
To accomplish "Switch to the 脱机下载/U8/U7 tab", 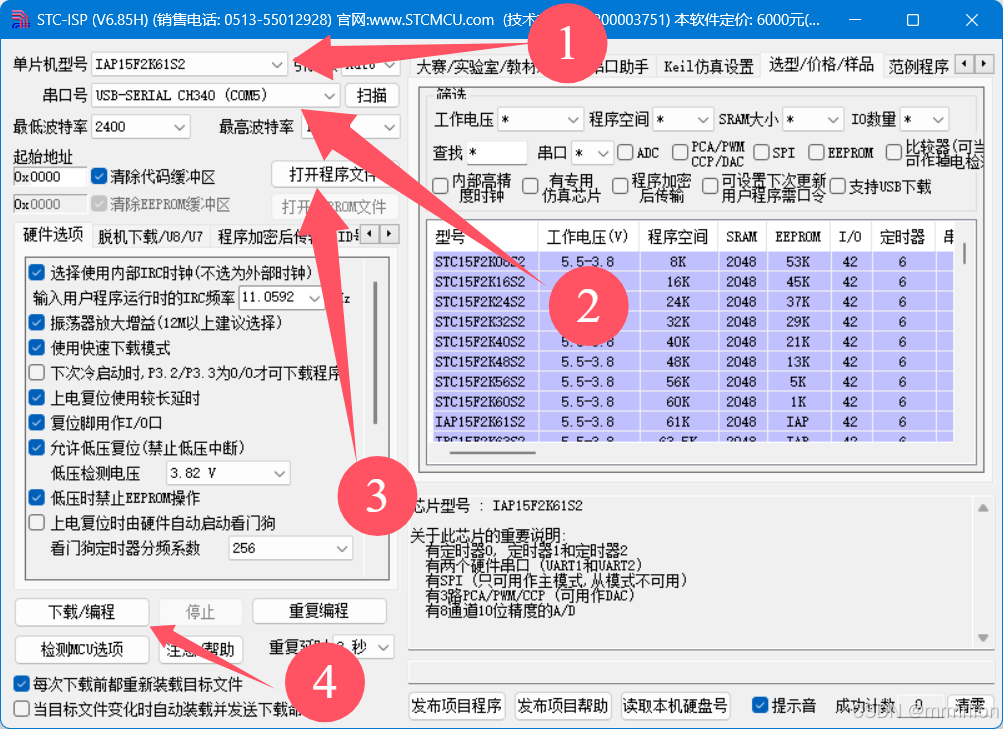I will [x=150, y=237].
